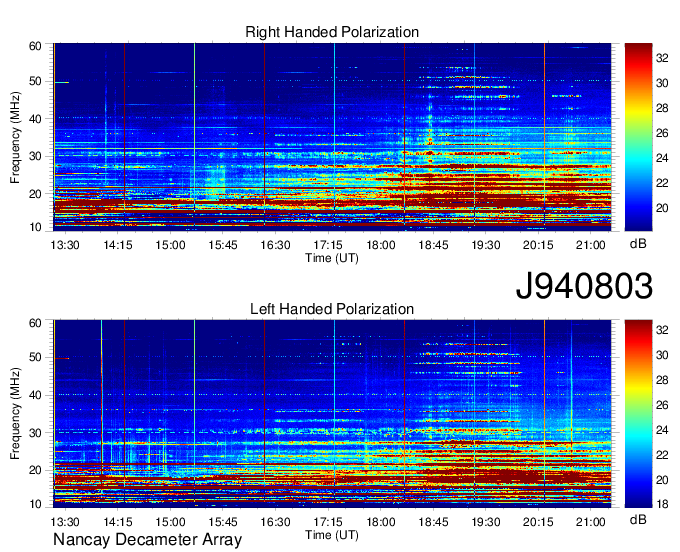Click the 'dB' unit label under lower color bar
Image resolution: width=680 pixels, height=552 pixels.
point(638,519)
